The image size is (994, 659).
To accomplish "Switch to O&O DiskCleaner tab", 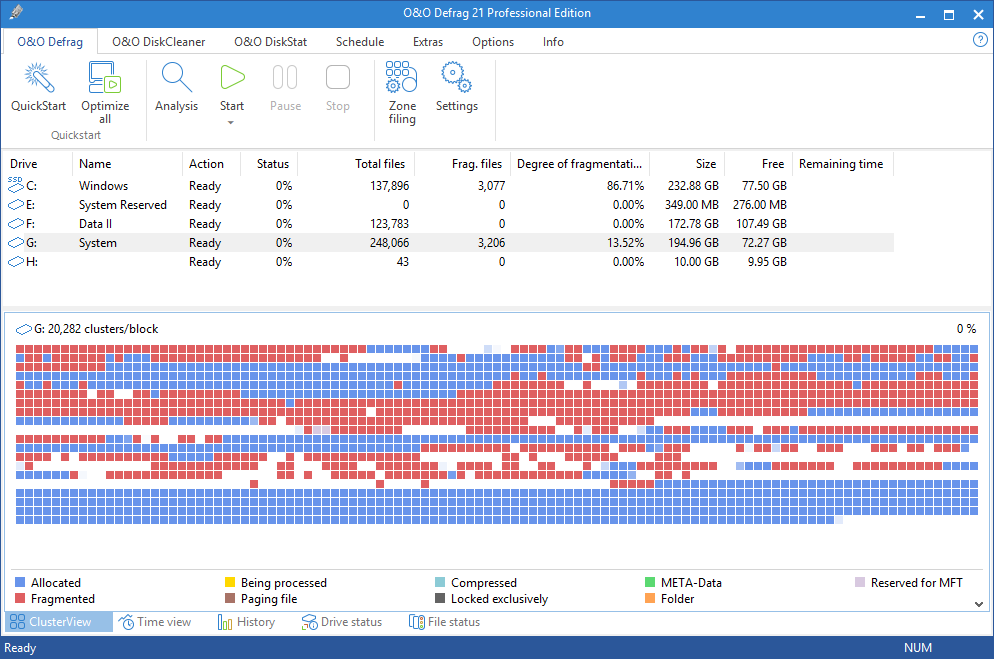I will point(158,42).
